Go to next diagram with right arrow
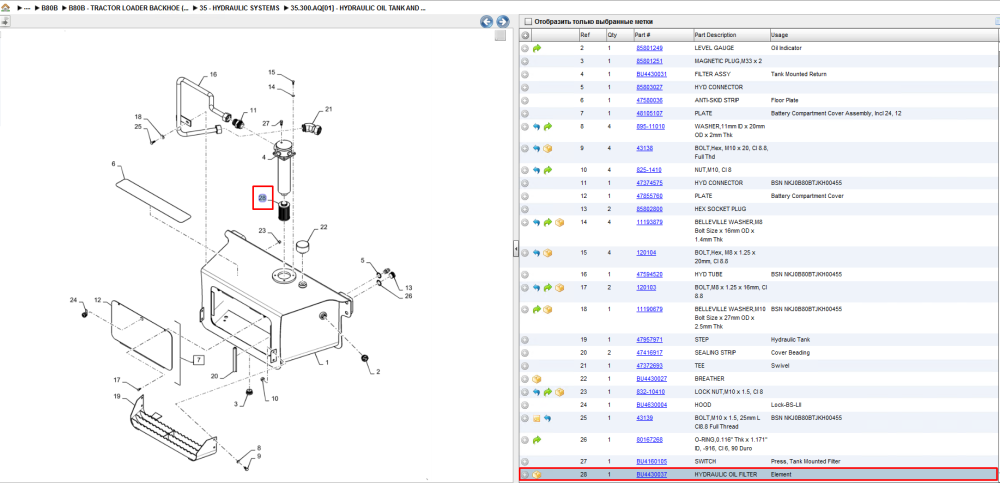Image resolution: width=1000 pixels, height=483 pixels. click(x=503, y=22)
